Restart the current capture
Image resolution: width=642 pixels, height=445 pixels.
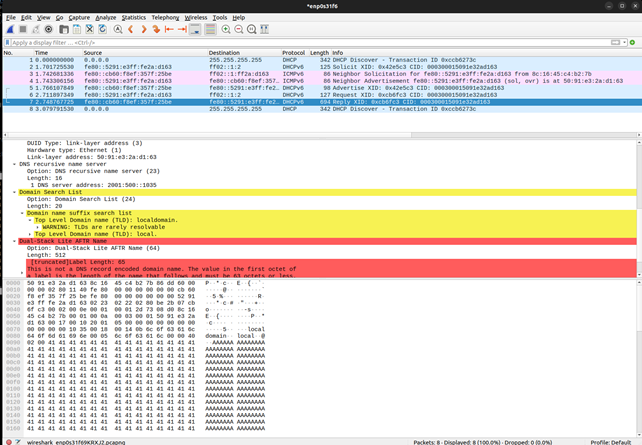(x=36, y=29)
